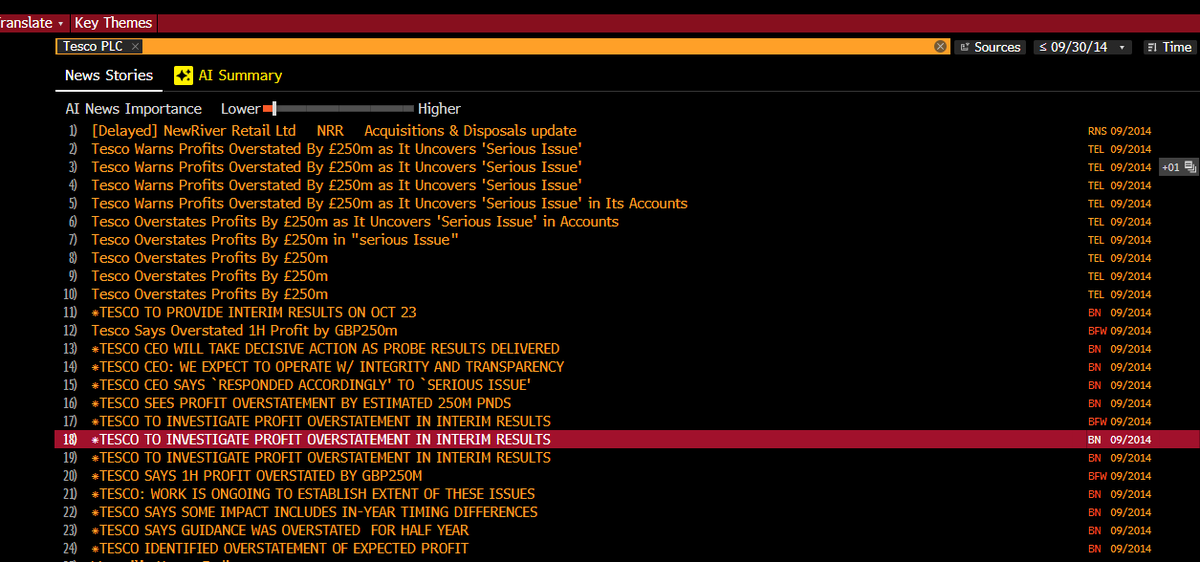Open the date filter showing 09/30/14

(x=1083, y=47)
